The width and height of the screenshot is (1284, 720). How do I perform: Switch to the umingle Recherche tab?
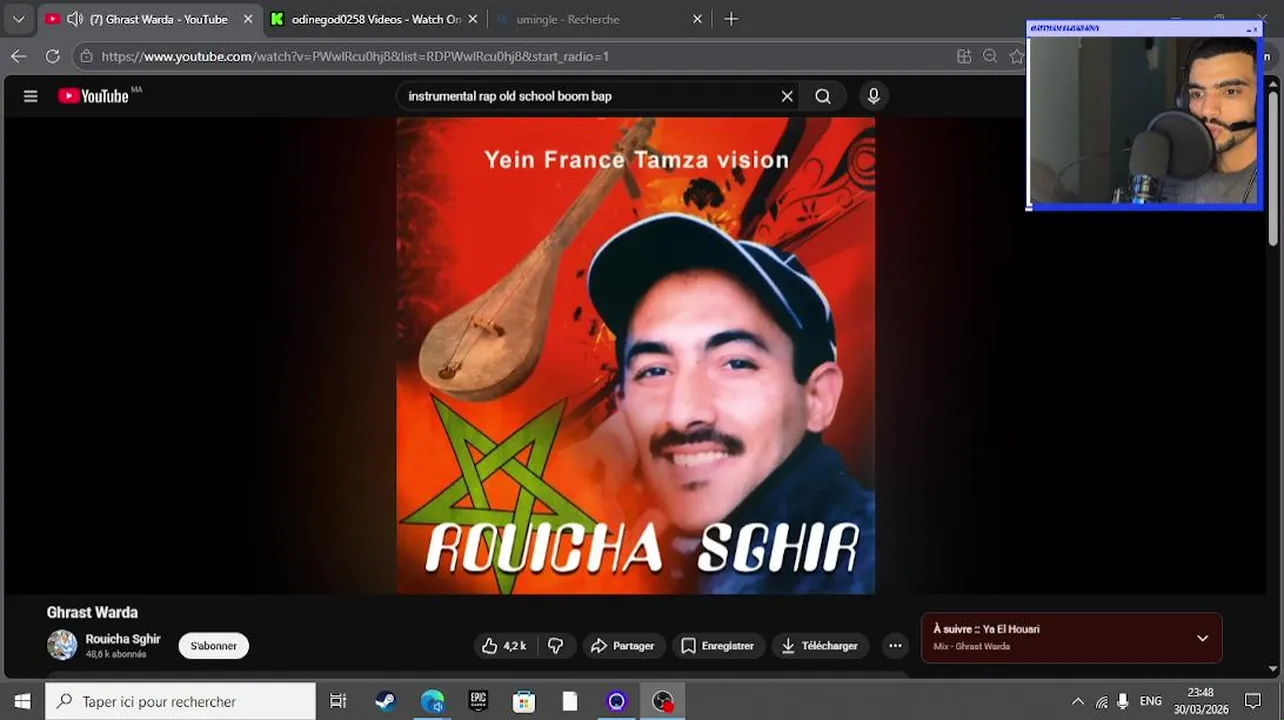pos(600,19)
